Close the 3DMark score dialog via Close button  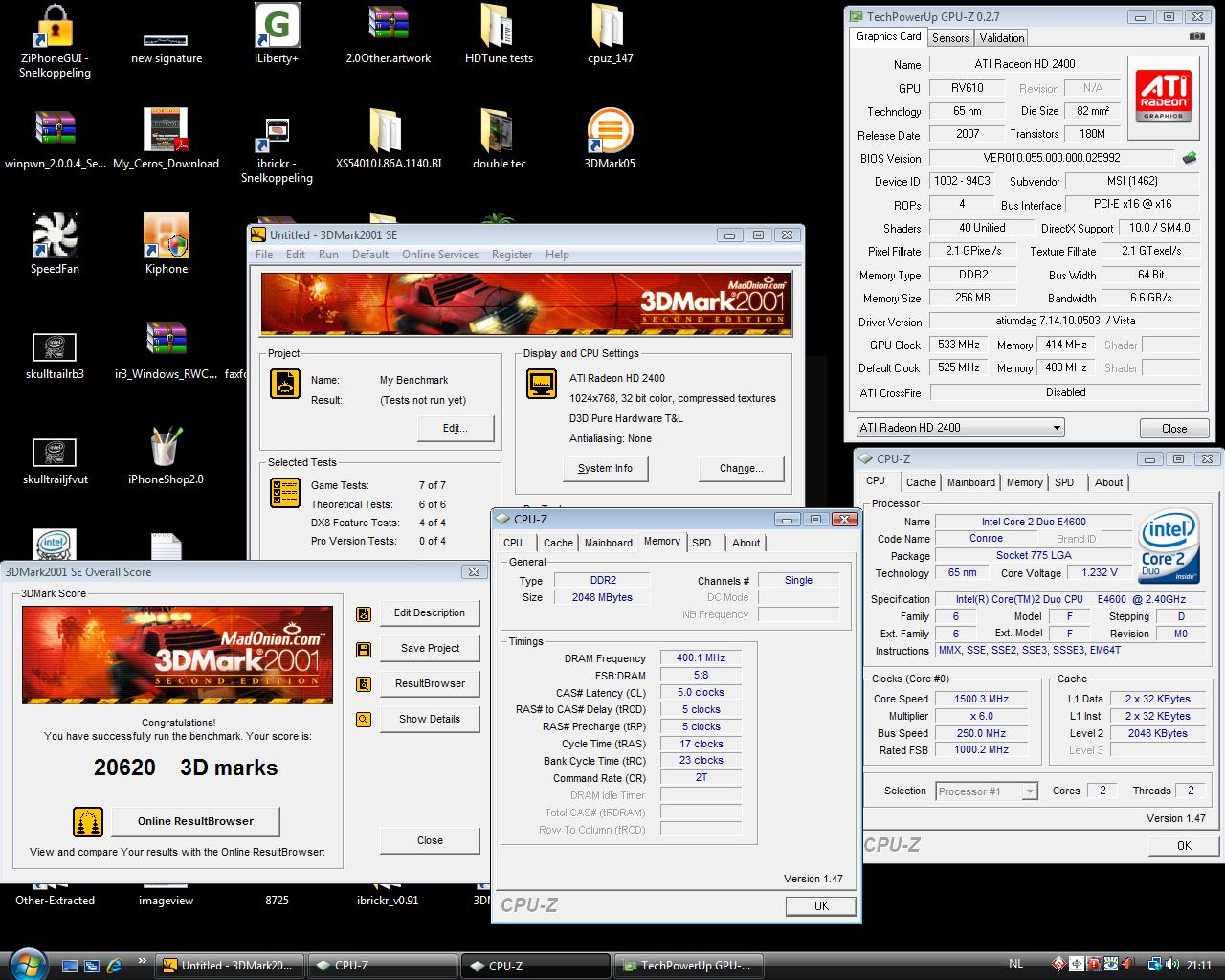click(x=430, y=841)
